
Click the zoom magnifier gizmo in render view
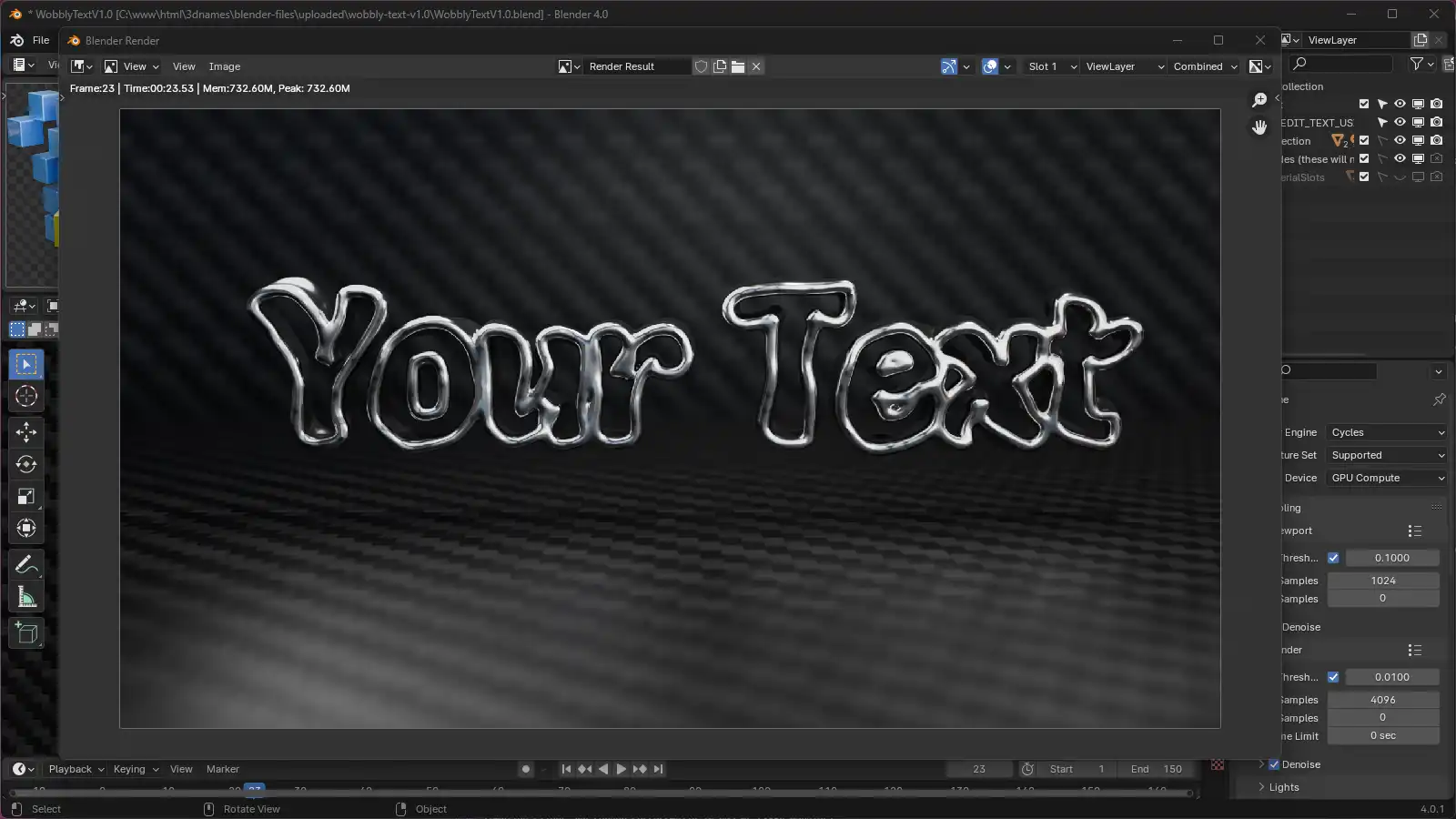point(1259,100)
